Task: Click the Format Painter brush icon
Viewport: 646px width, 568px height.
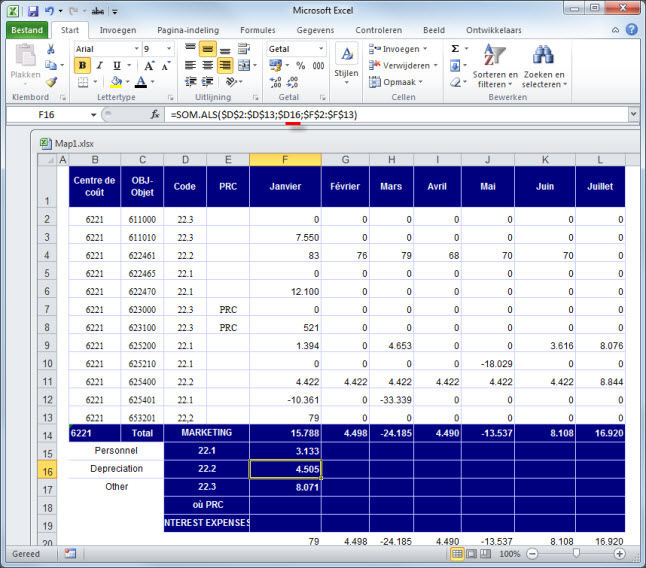Action: coord(51,82)
